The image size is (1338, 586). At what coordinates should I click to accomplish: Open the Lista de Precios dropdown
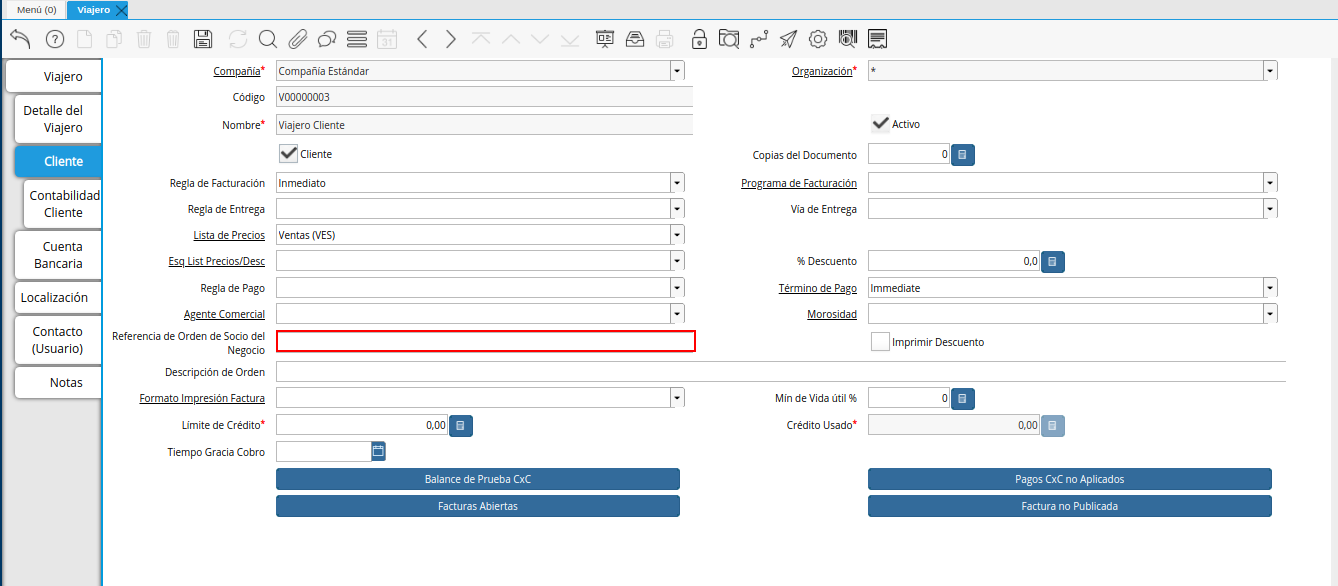[678, 235]
